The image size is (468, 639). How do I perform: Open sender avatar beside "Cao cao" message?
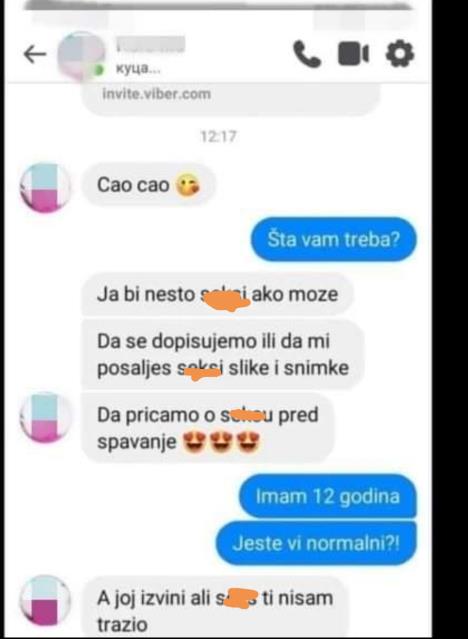coord(45,188)
